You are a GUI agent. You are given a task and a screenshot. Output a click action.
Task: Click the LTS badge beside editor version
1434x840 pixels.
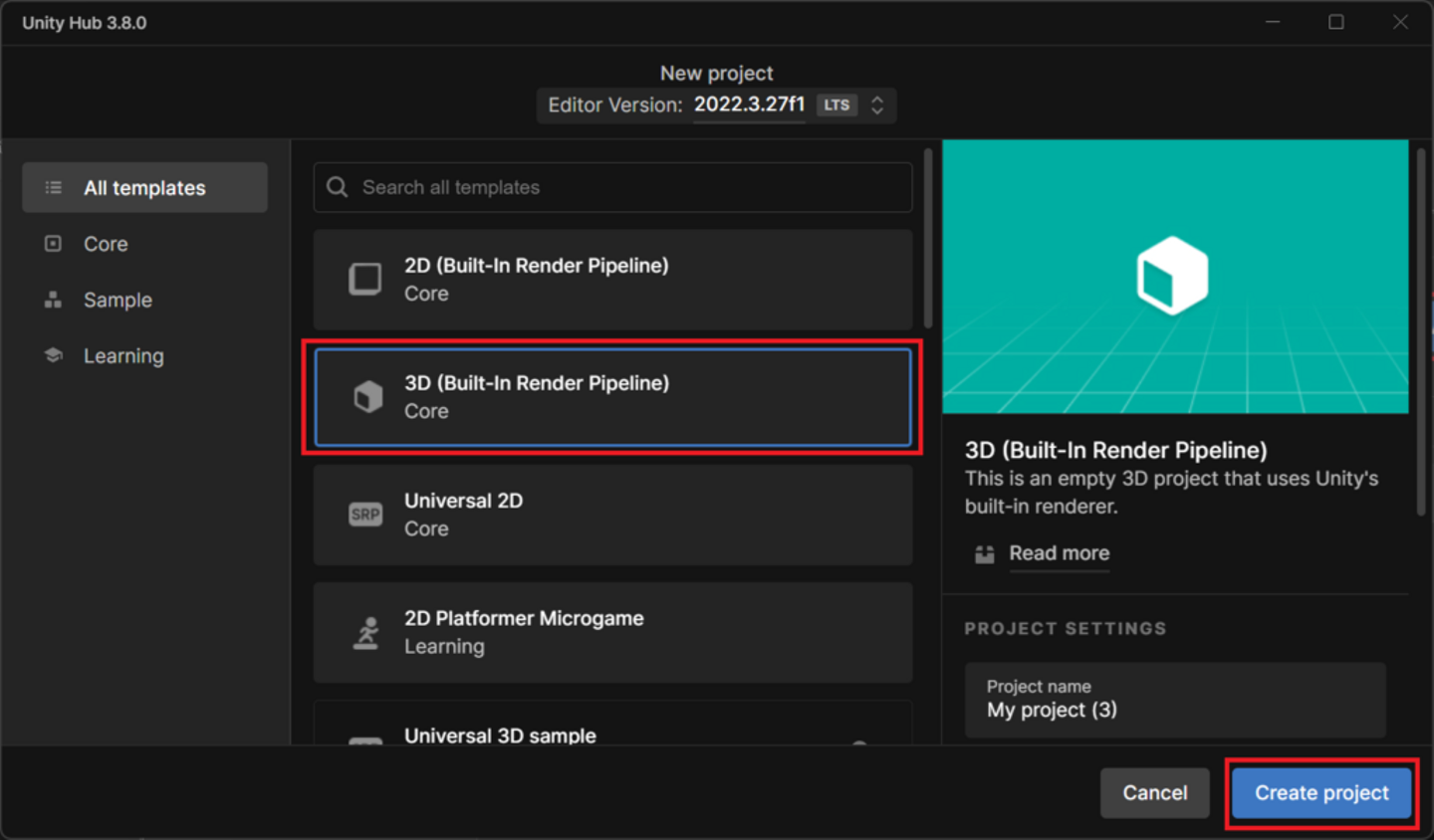[836, 105]
